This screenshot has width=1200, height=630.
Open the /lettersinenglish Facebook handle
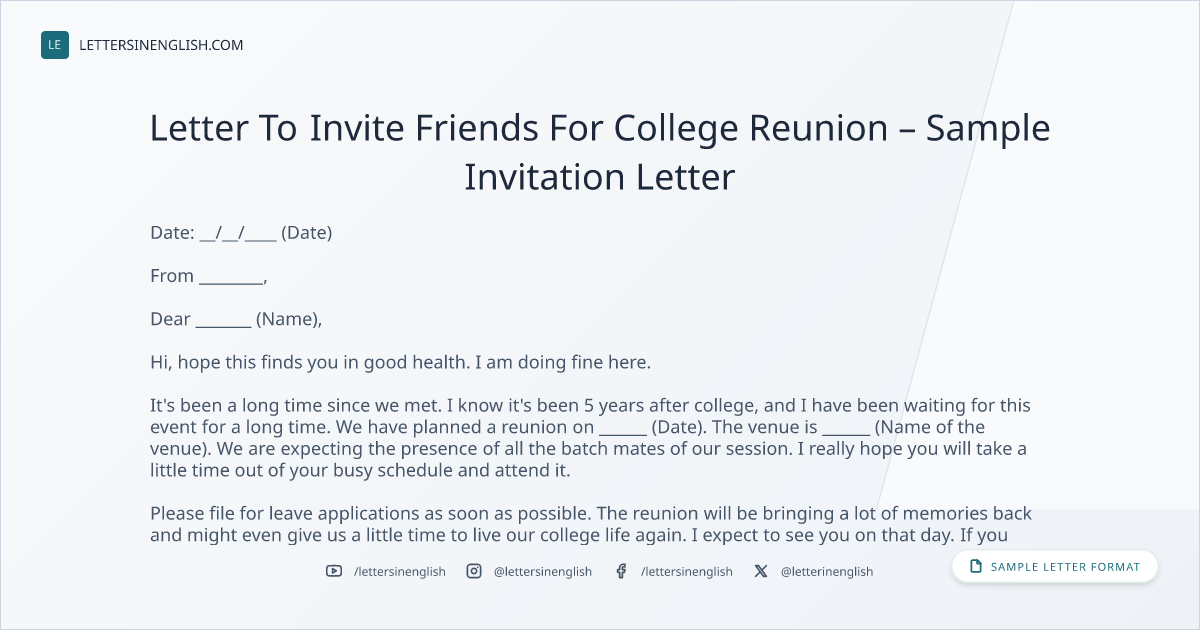tap(687, 571)
